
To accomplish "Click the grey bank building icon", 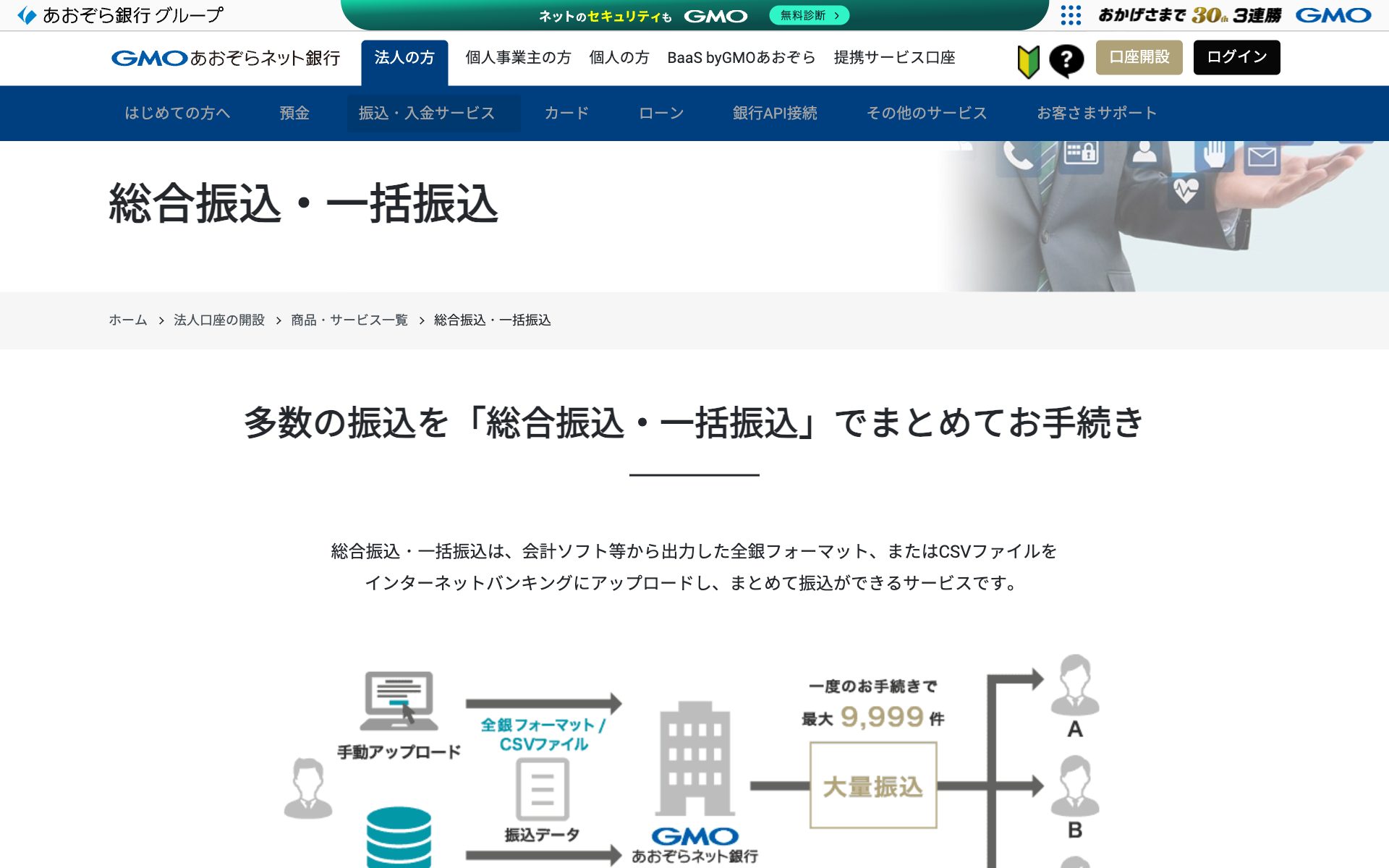I will pos(694,758).
